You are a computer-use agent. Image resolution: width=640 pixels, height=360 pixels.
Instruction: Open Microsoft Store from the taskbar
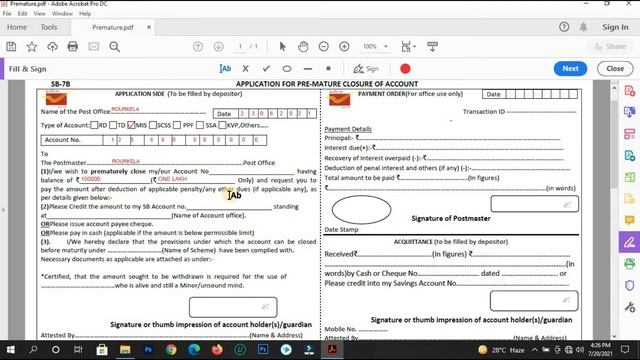click(x=102, y=350)
